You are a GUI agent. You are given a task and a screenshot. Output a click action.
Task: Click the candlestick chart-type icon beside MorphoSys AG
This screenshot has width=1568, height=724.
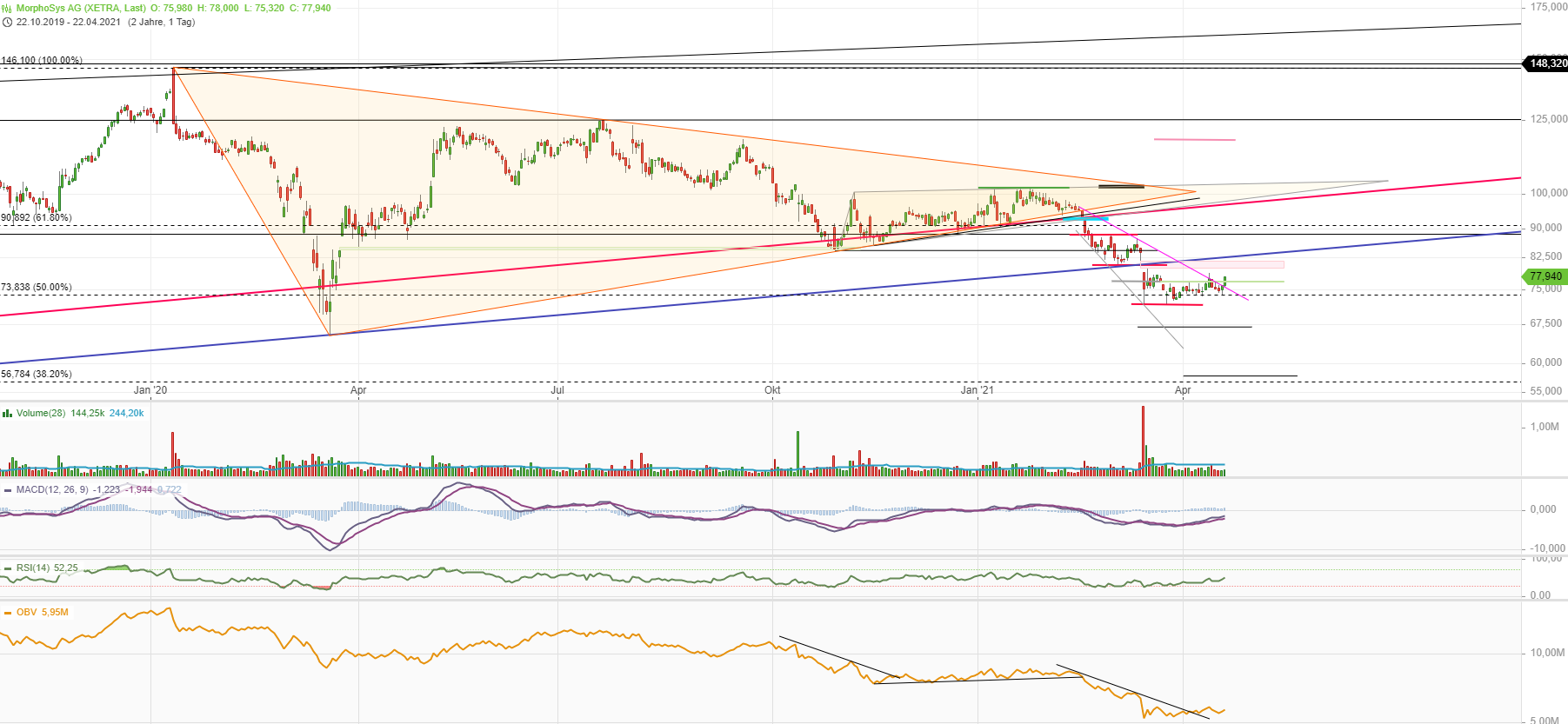click(7, 8)
